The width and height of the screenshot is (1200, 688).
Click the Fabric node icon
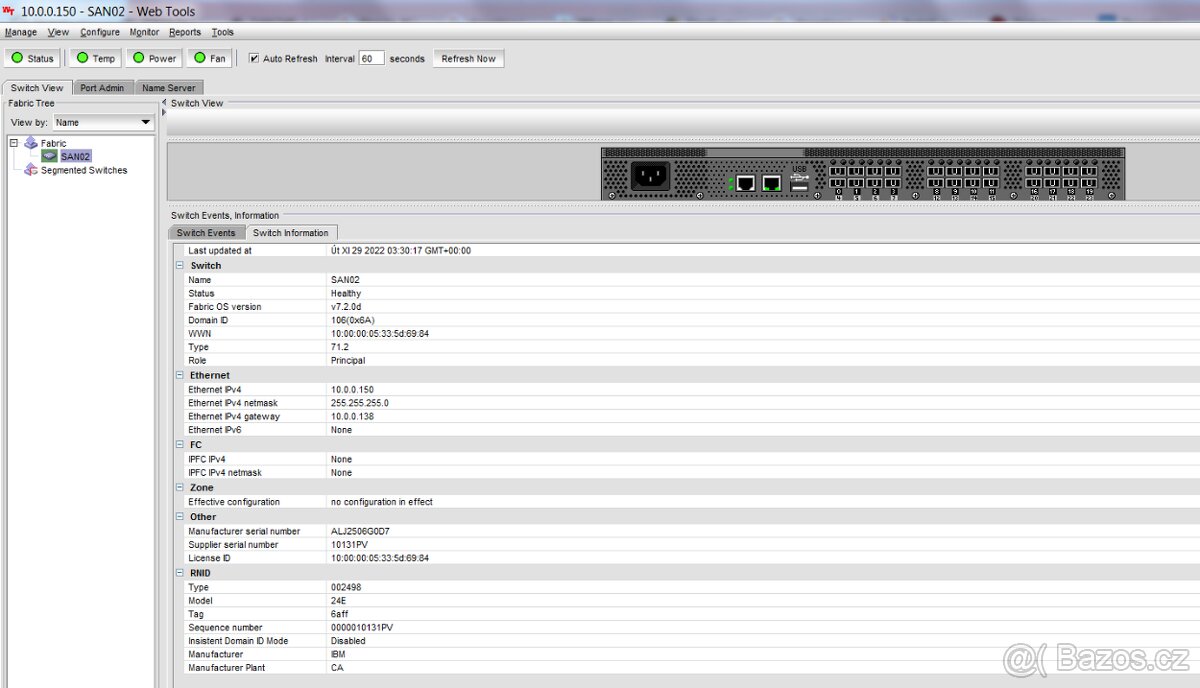(x=31, y=143)
